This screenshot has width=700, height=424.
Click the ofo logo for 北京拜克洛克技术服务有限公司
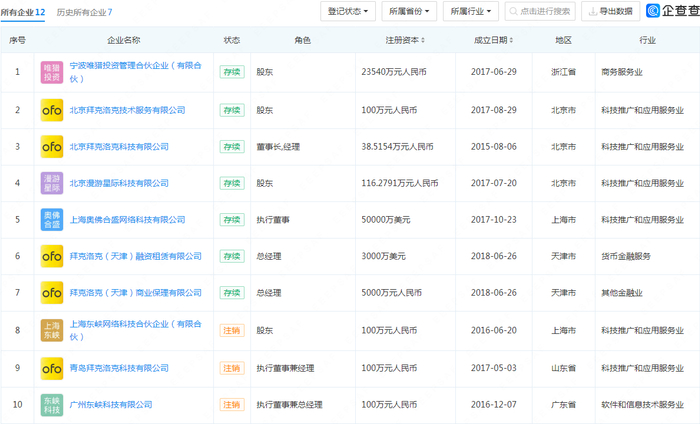[x=51, y=110]
